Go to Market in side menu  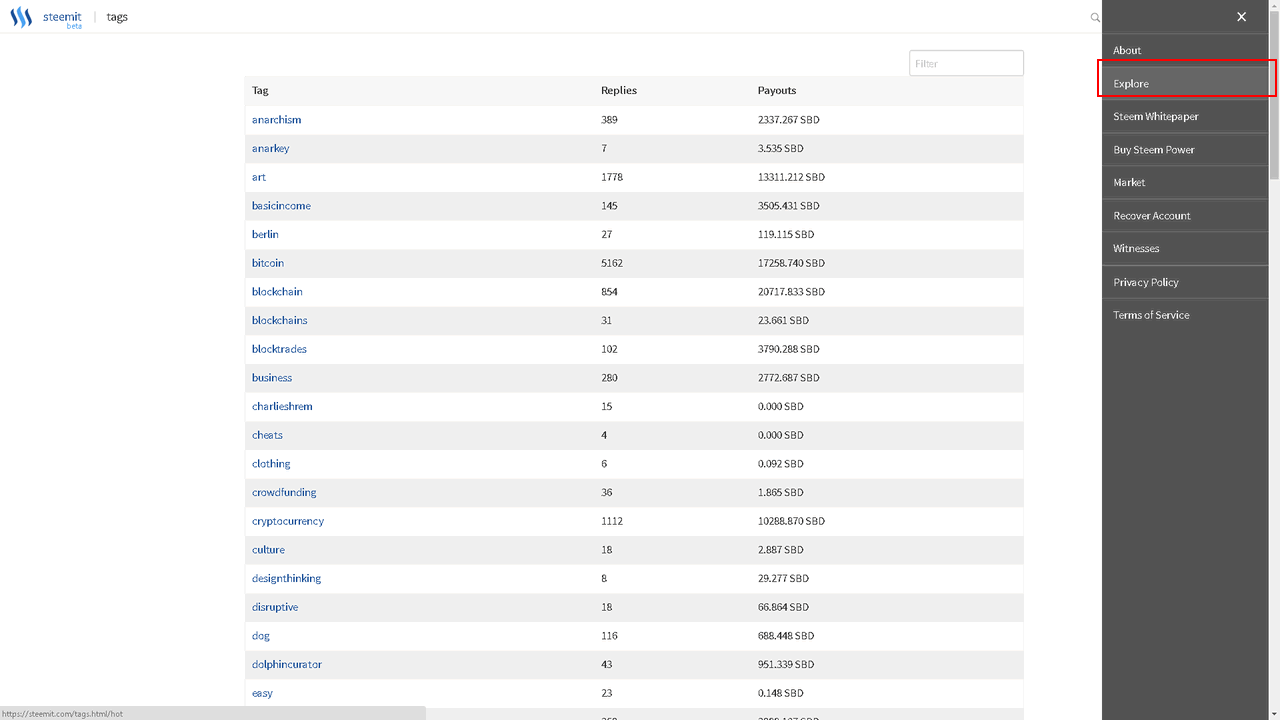click(x=1129, y=183)
